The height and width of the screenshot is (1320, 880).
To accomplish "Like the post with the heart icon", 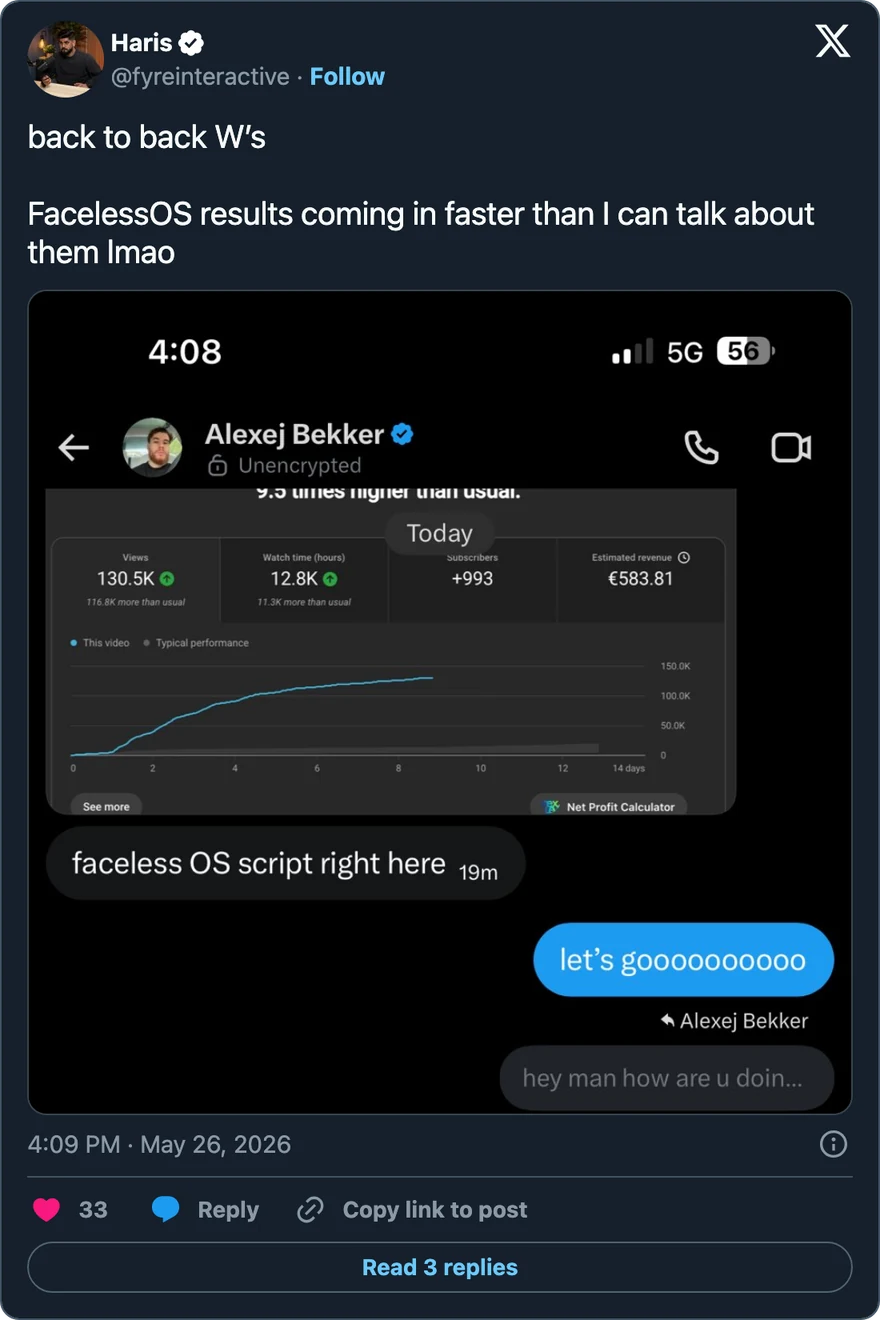I will click(x=47, y=1210).
